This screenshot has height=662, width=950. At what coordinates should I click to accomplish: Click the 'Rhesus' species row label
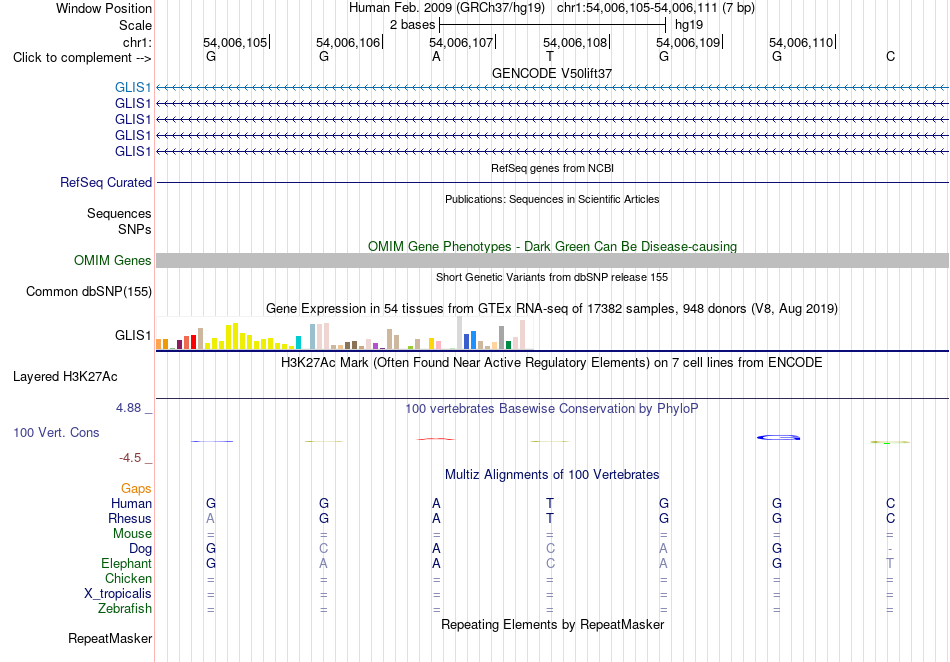tap(130, 518)
